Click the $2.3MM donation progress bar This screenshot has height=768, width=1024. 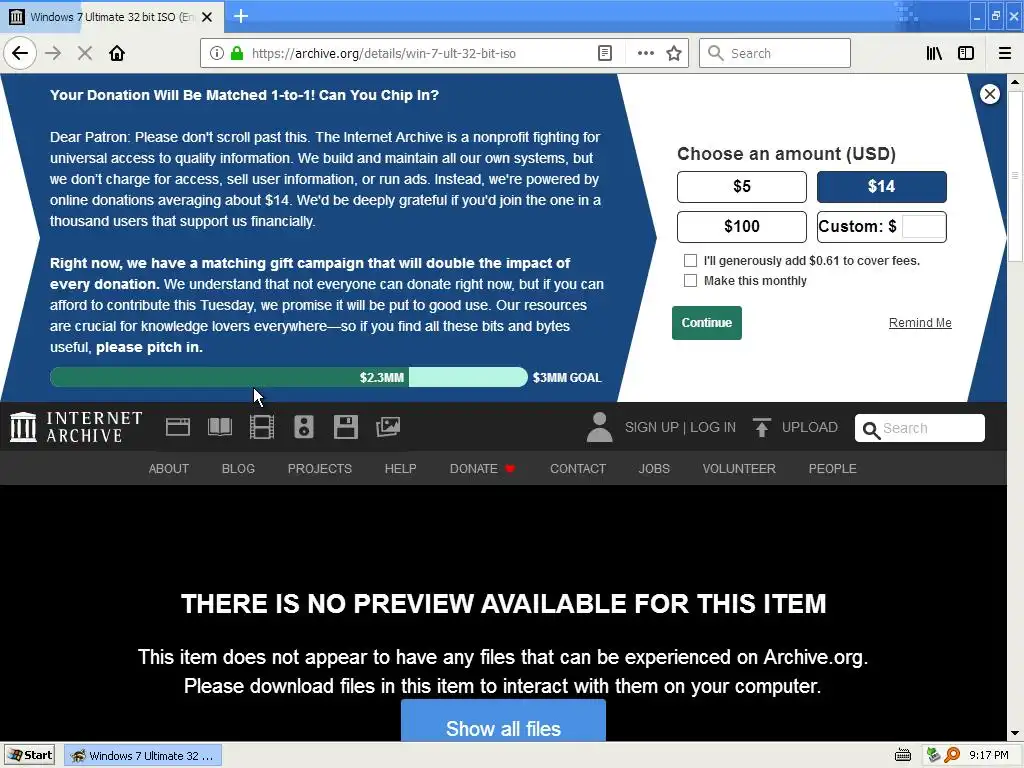(289, 377)
